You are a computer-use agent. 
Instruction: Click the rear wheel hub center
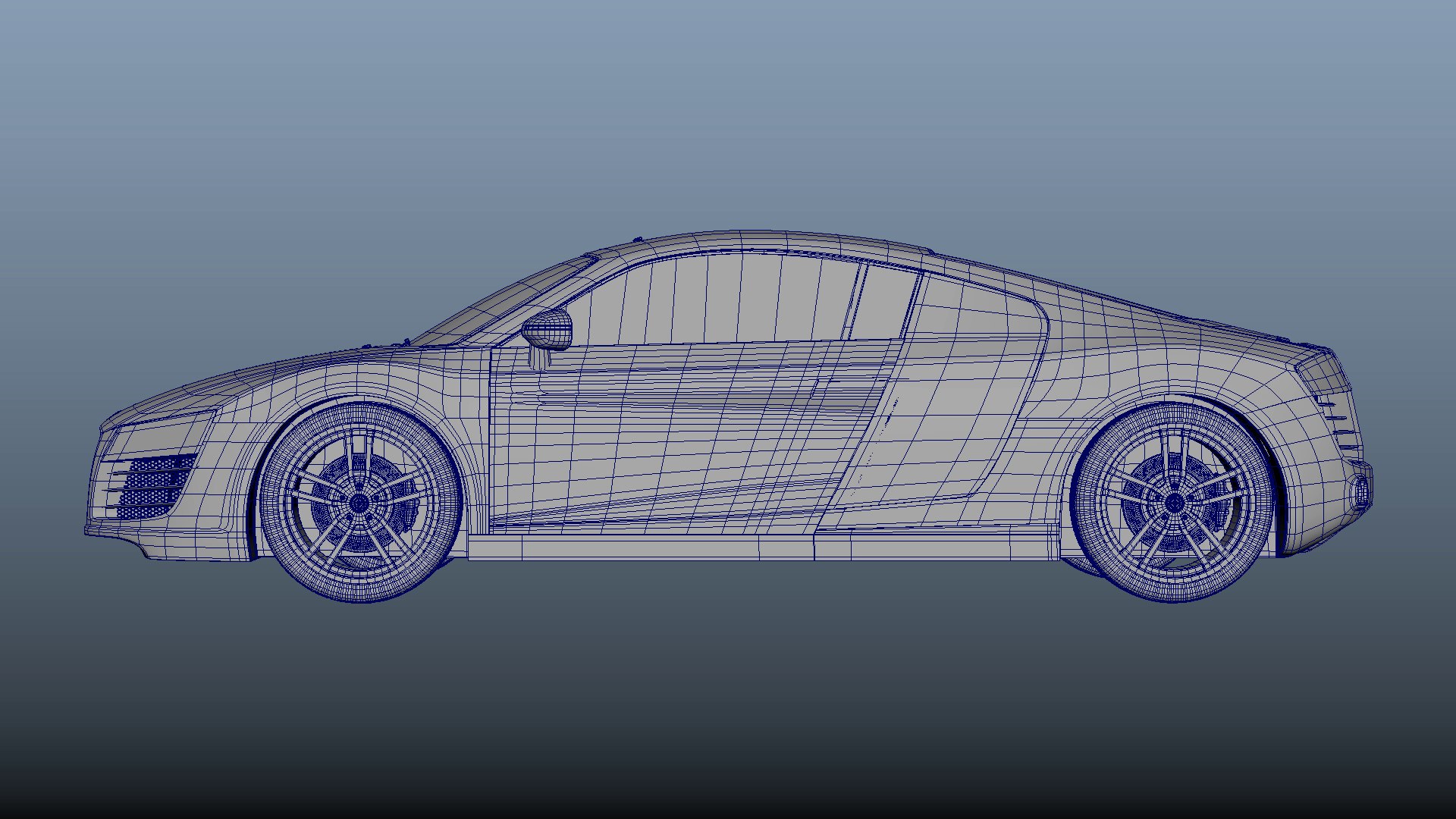[1174, 502]
